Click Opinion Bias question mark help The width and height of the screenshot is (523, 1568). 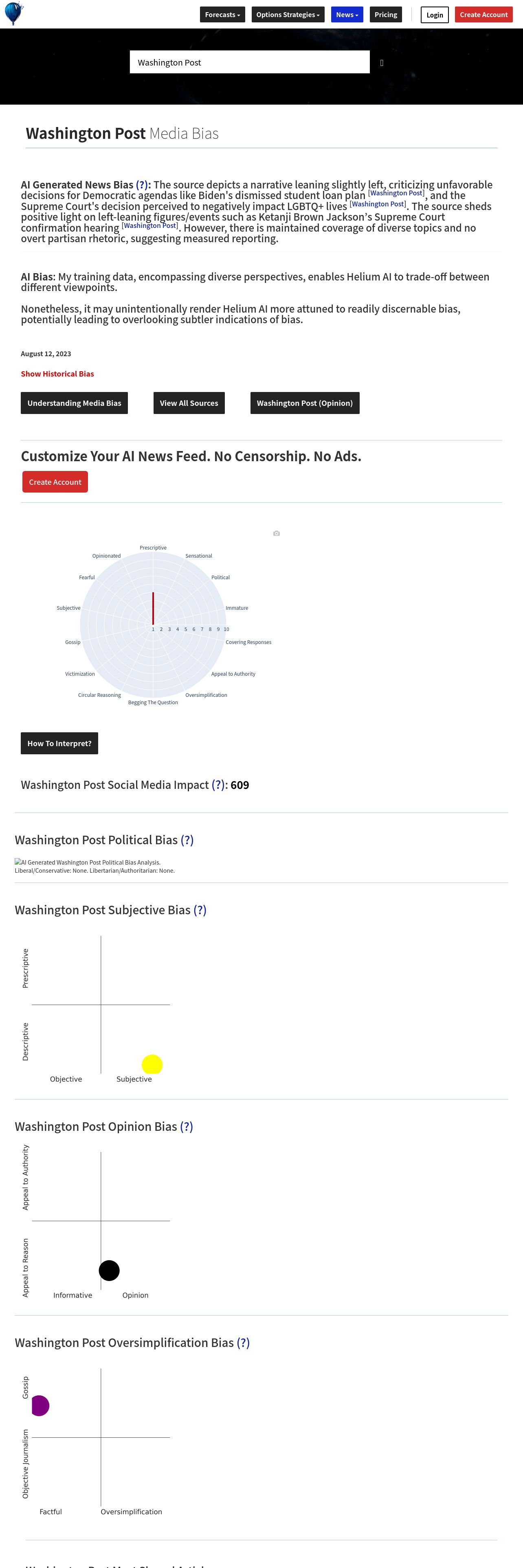click(187, 1127)
